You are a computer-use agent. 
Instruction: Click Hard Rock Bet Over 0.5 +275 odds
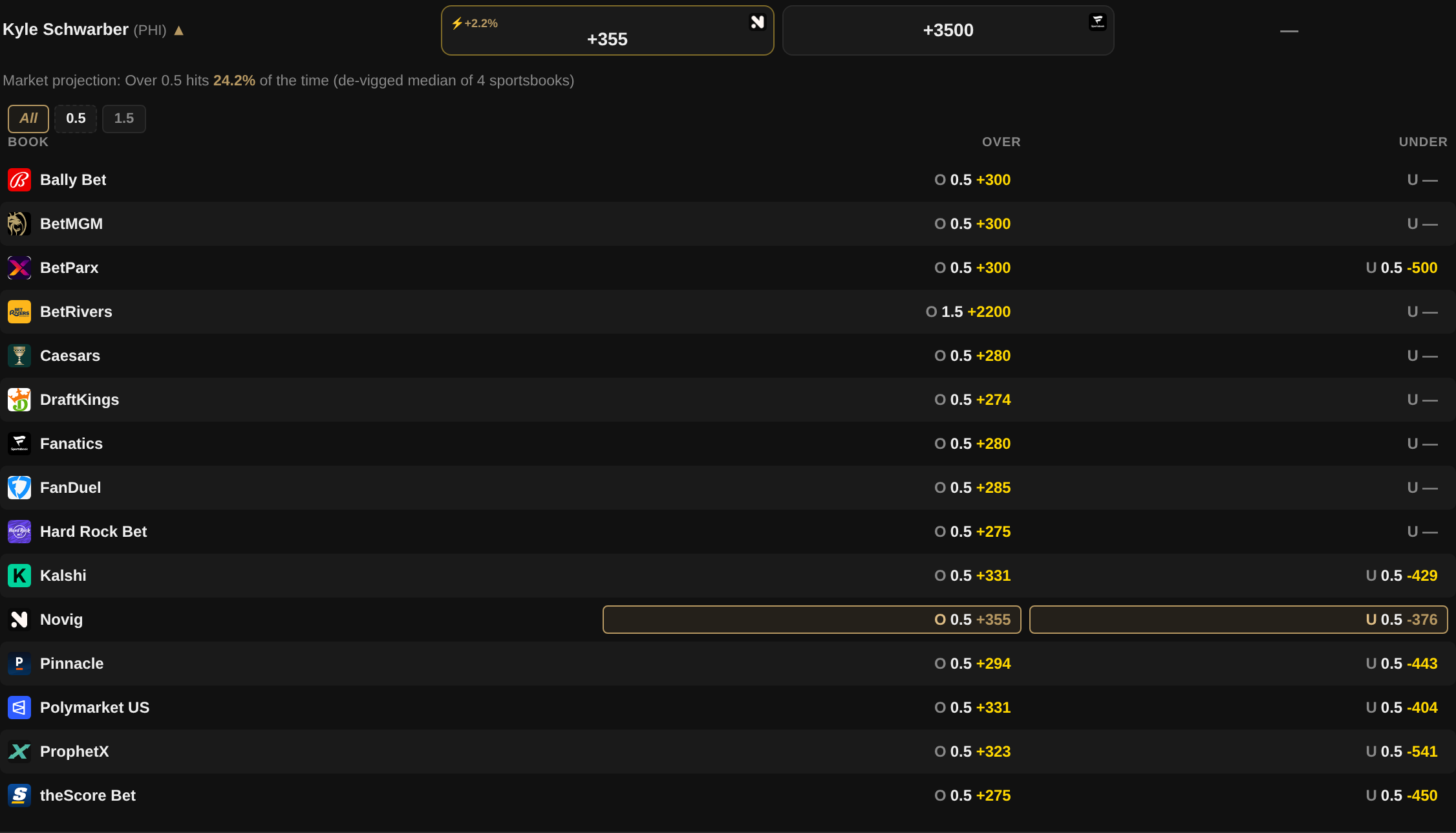click(x=972, y=532)
